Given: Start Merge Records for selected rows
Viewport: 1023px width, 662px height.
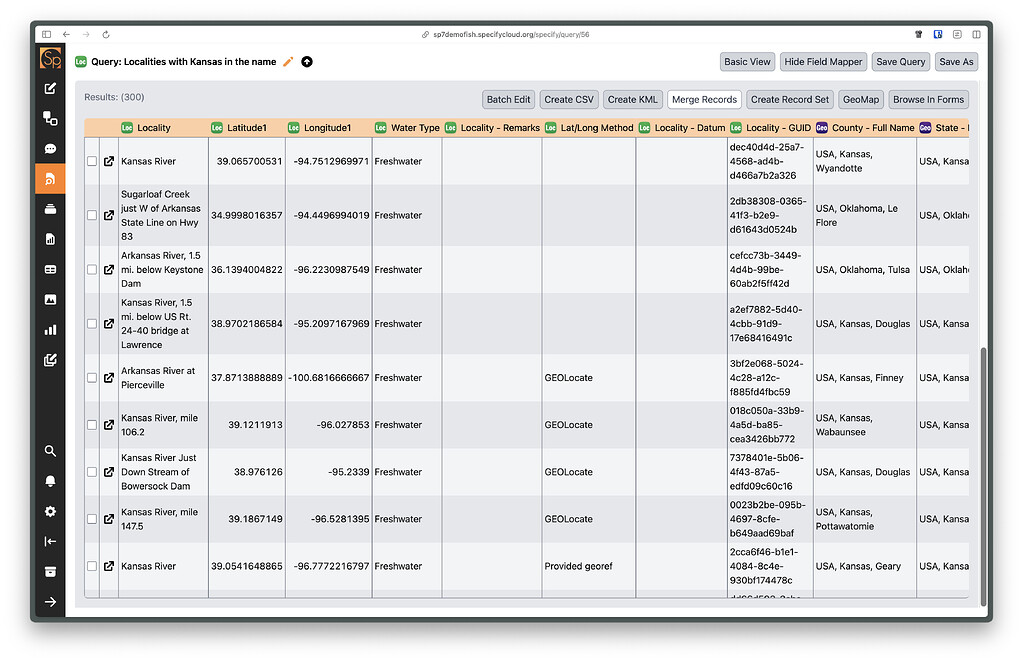Looking at the screenshot, I should pos(704,99).
